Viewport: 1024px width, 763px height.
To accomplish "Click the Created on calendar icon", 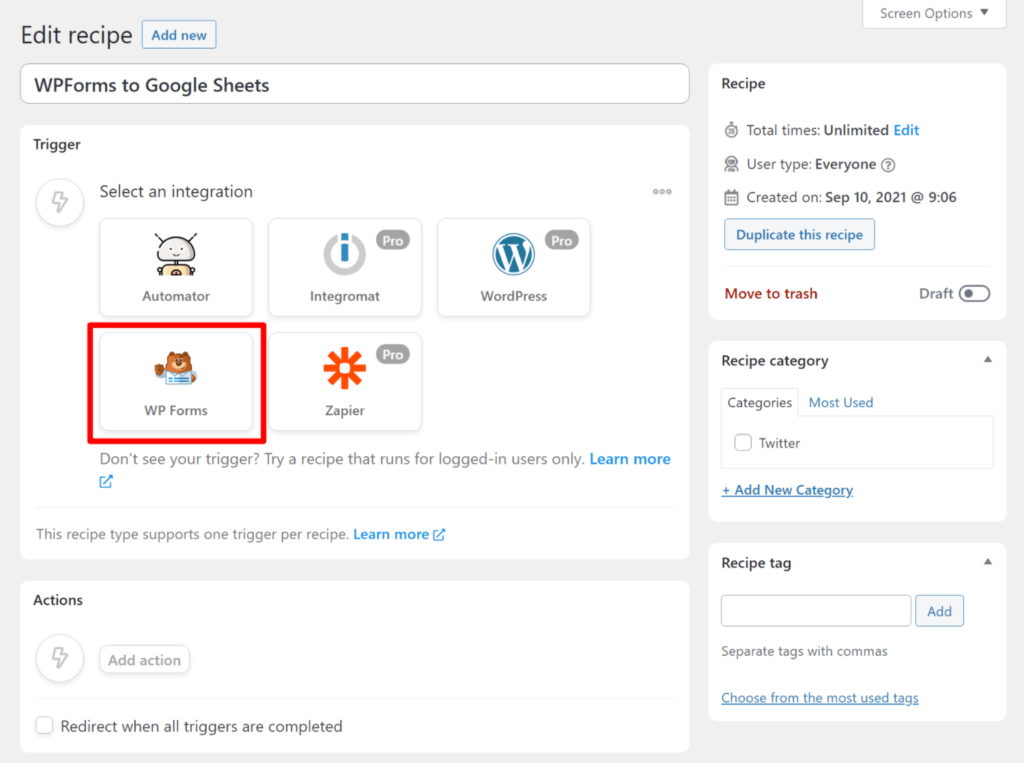I will [731, 197].
